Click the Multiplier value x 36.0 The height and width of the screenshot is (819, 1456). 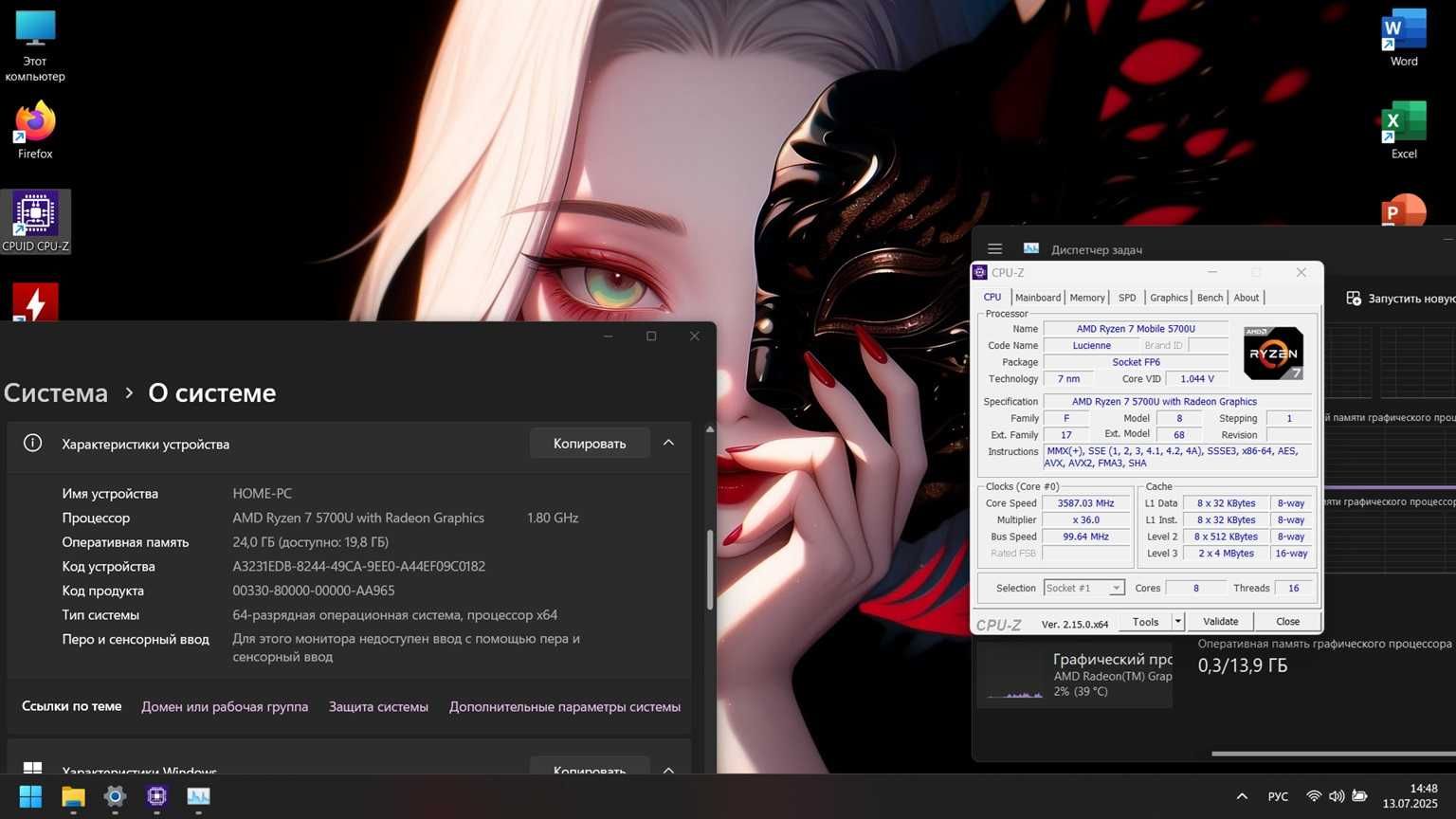(1086, 520)
